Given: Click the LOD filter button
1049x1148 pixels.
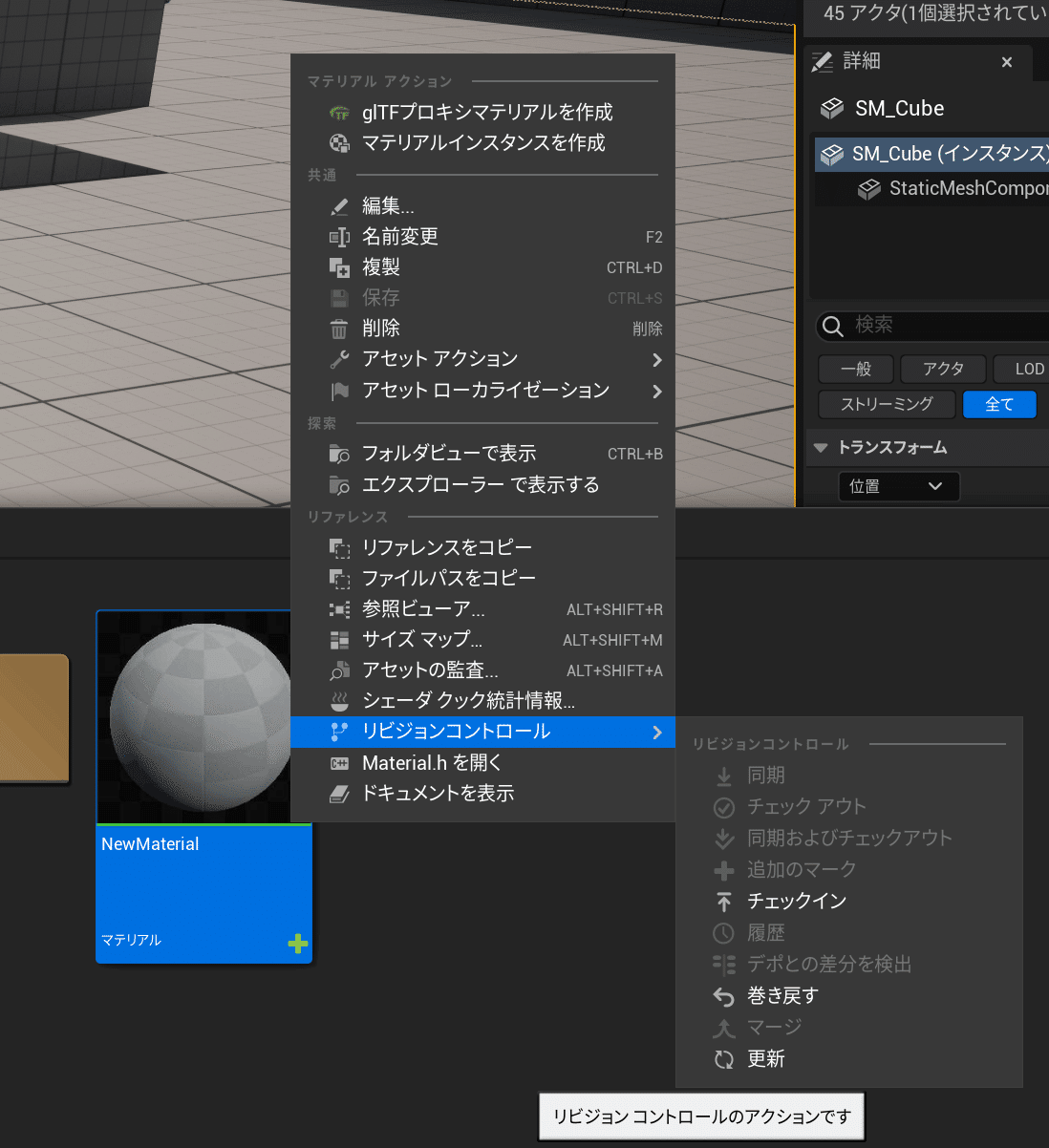Looking at the screenshot, I should [x=1022, y=369].
